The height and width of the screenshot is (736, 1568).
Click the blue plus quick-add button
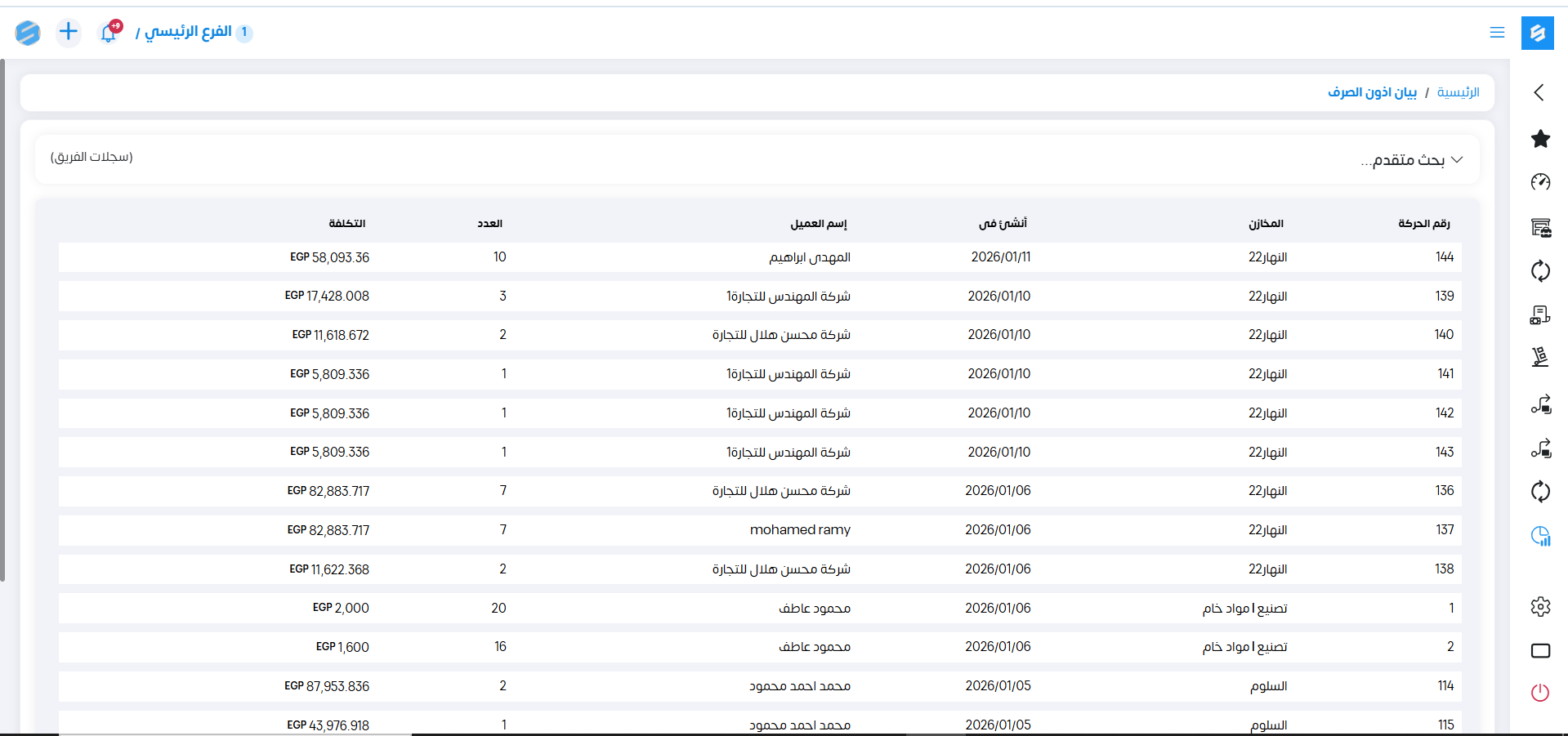pyautogui.click(x=69, y=32)
